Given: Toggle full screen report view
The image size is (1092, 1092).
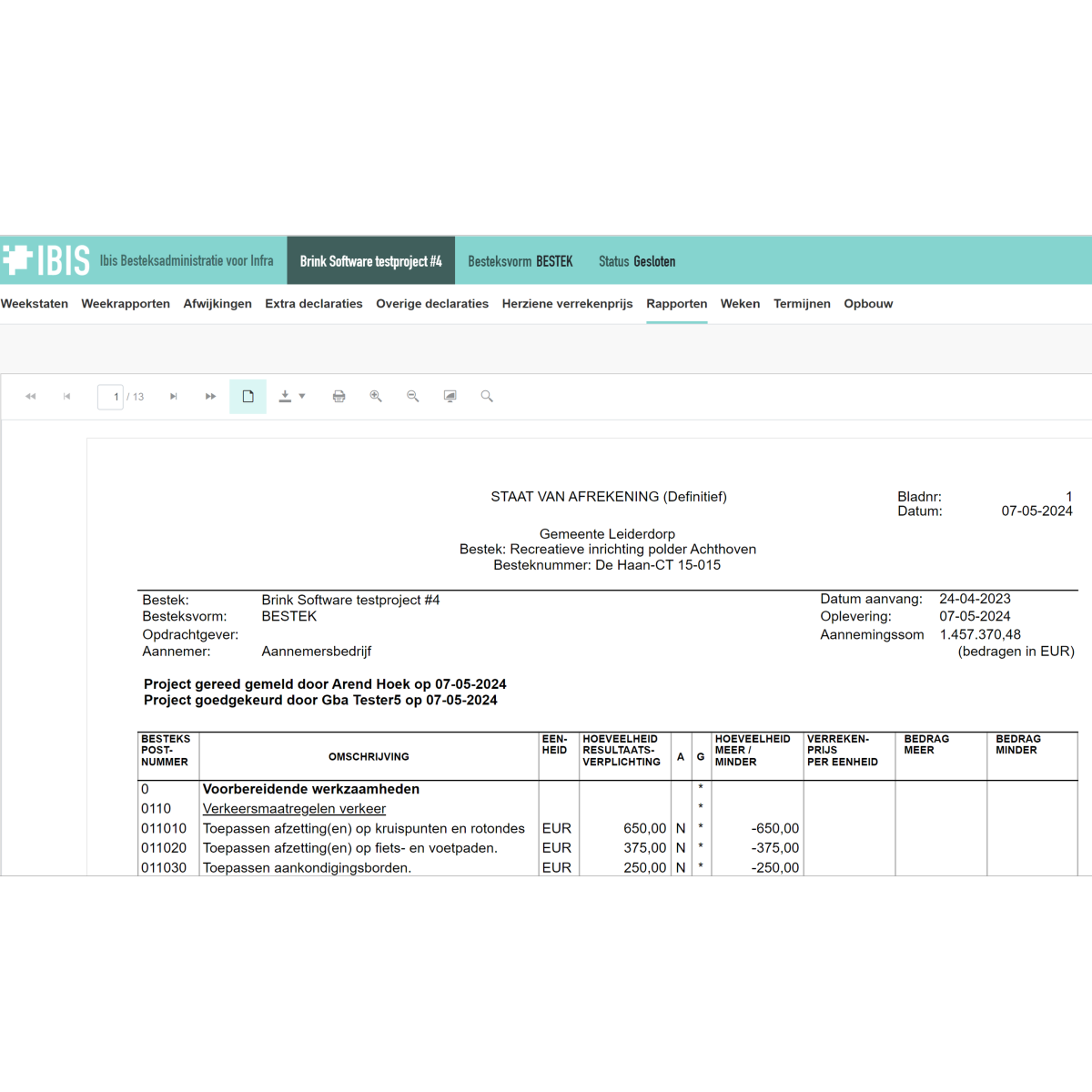Looking at the screenshot, I should click(x=450, y=397).
